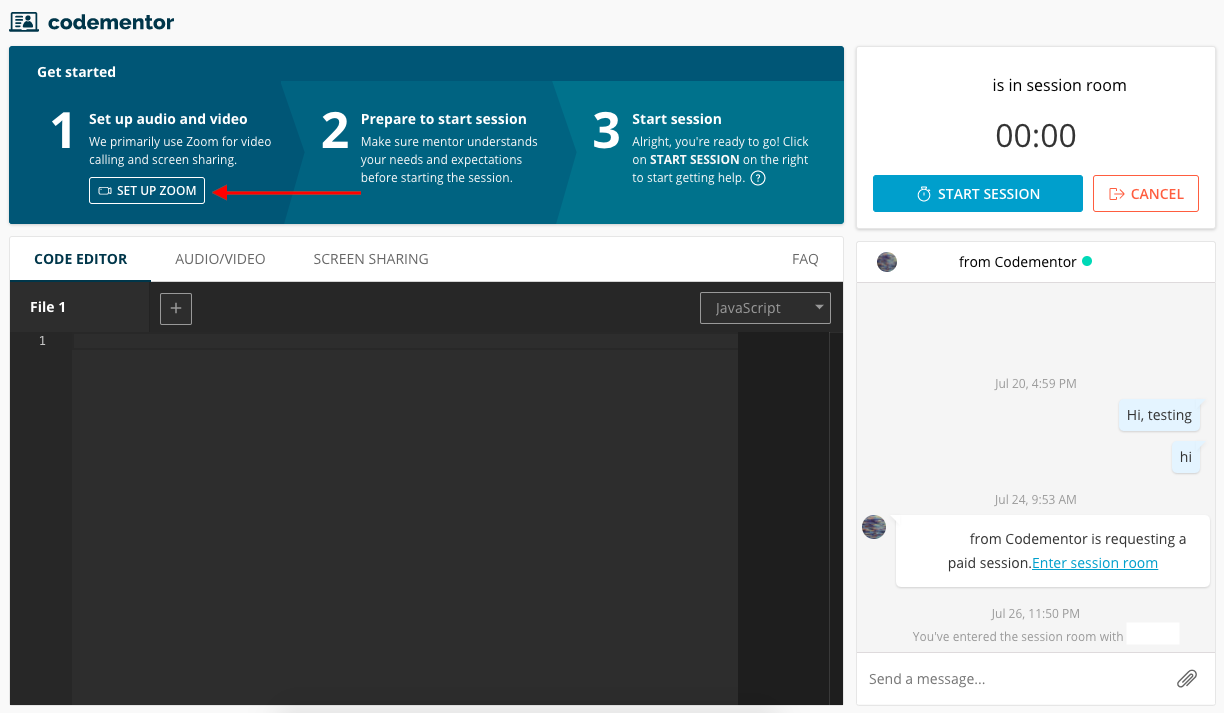Add a new file with plus icon
The height and width of the screenshot is (713, 1224).
tap(176, 309)
